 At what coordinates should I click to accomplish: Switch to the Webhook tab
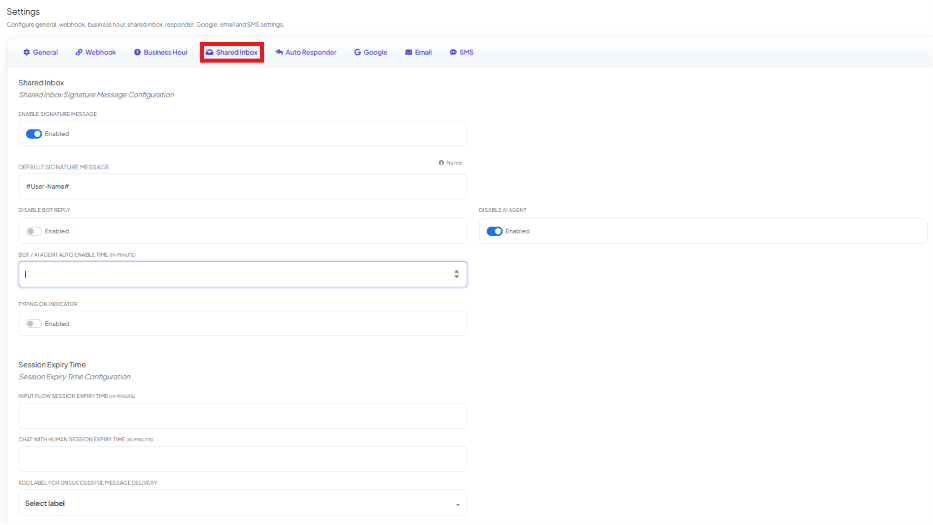pyautogui.click(x=96, y=52)
